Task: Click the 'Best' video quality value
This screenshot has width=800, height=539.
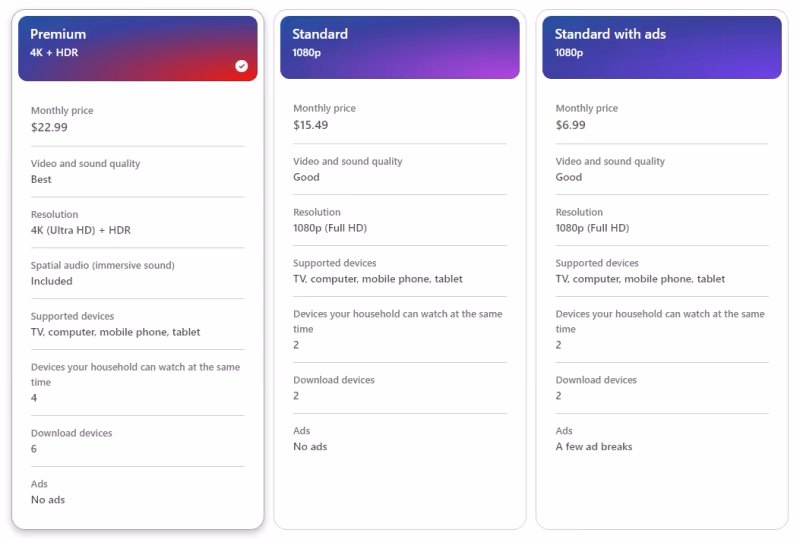Action: pyautogui.click(x=41, y=180)
